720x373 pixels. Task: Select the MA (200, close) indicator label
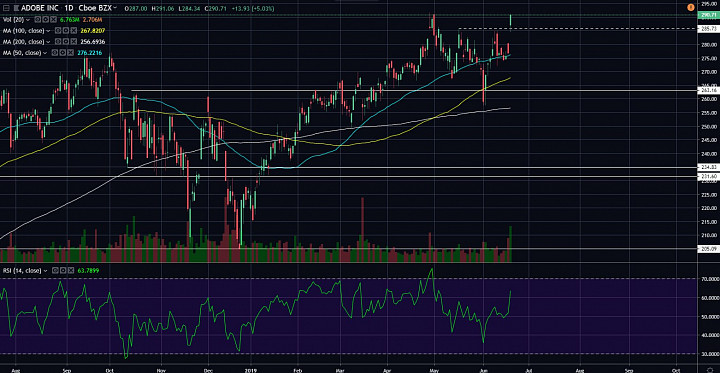coord(23,42)
